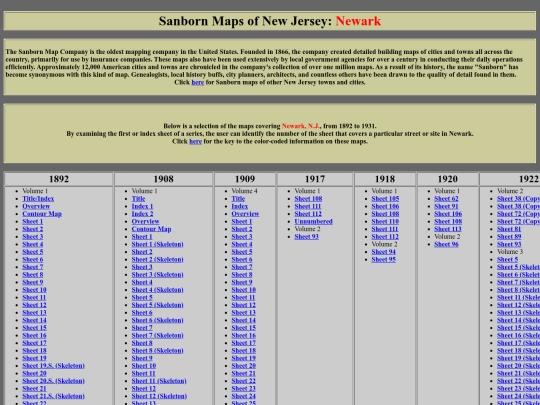Open Sheet 111 in the 1917 column
The width and height of the screenshot is (540, 405).
pyautogui.click(x=308, y=206)
